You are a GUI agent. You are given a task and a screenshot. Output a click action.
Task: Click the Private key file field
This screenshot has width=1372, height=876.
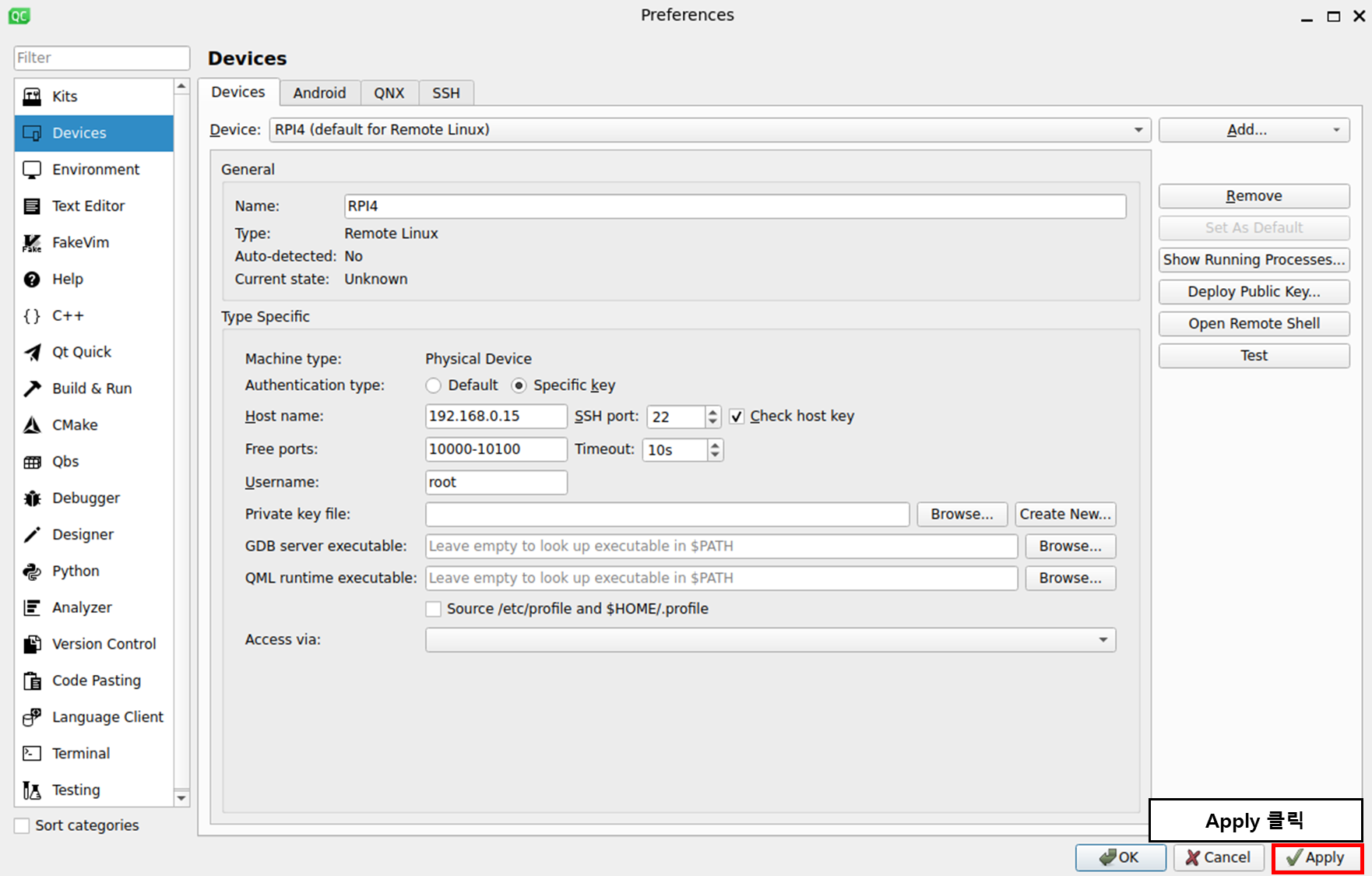coord(667,515)
